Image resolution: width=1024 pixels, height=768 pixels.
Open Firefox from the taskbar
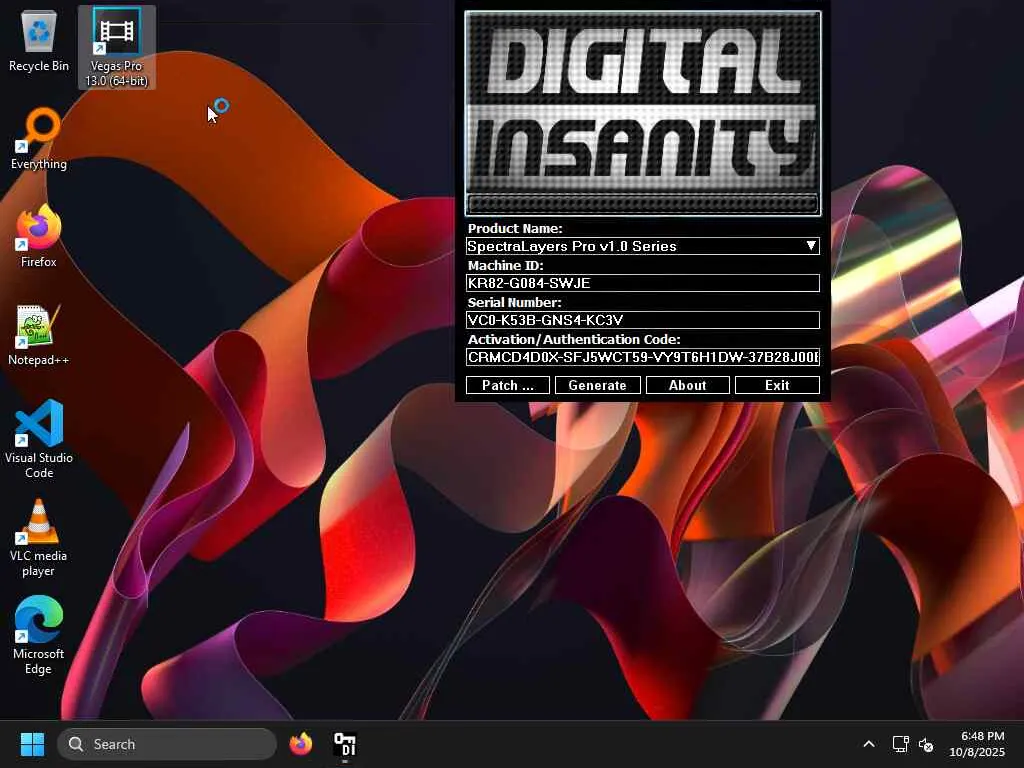301,744
